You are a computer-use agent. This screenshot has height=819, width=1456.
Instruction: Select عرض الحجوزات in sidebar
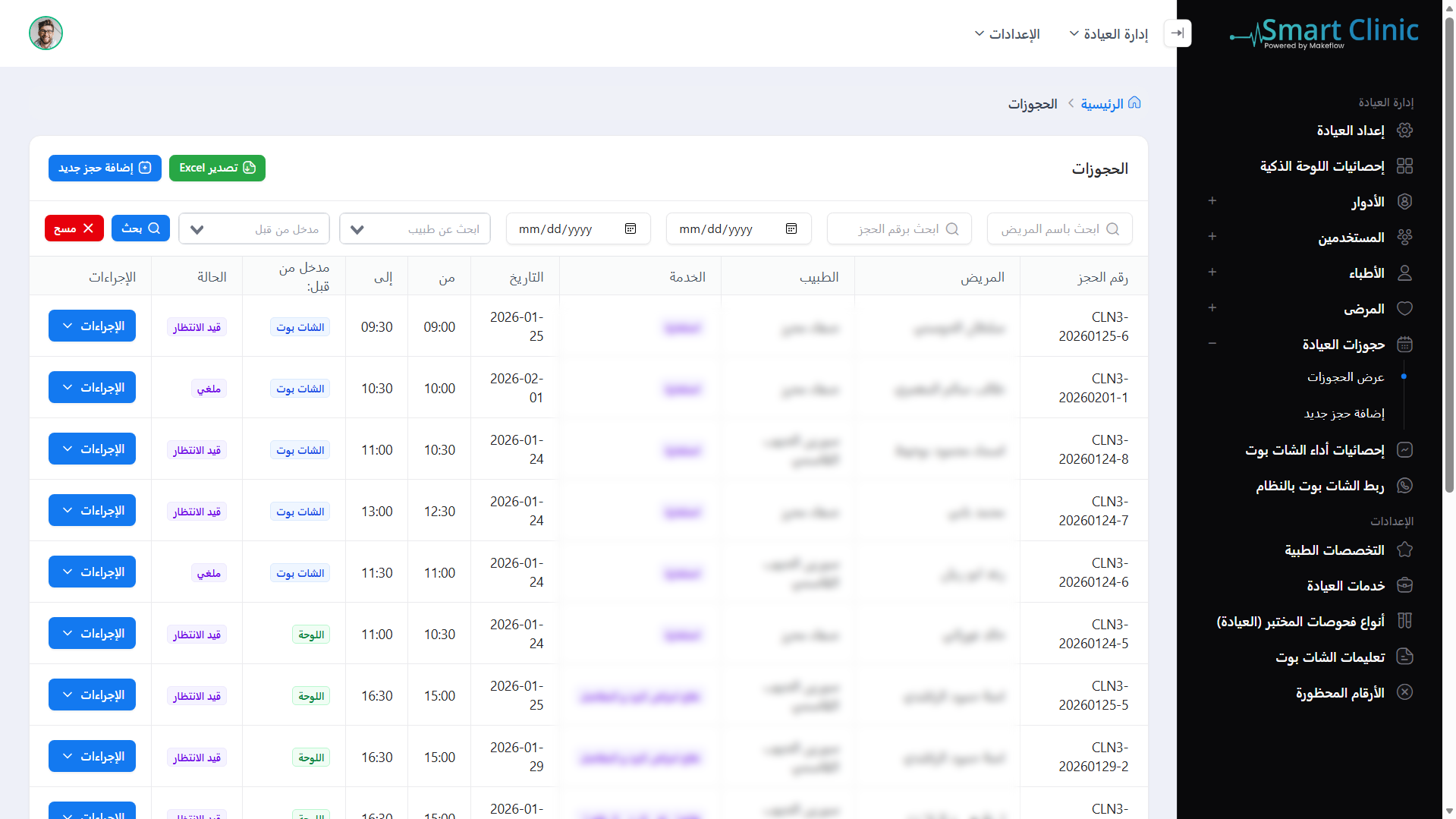(x=1345, y=377)
